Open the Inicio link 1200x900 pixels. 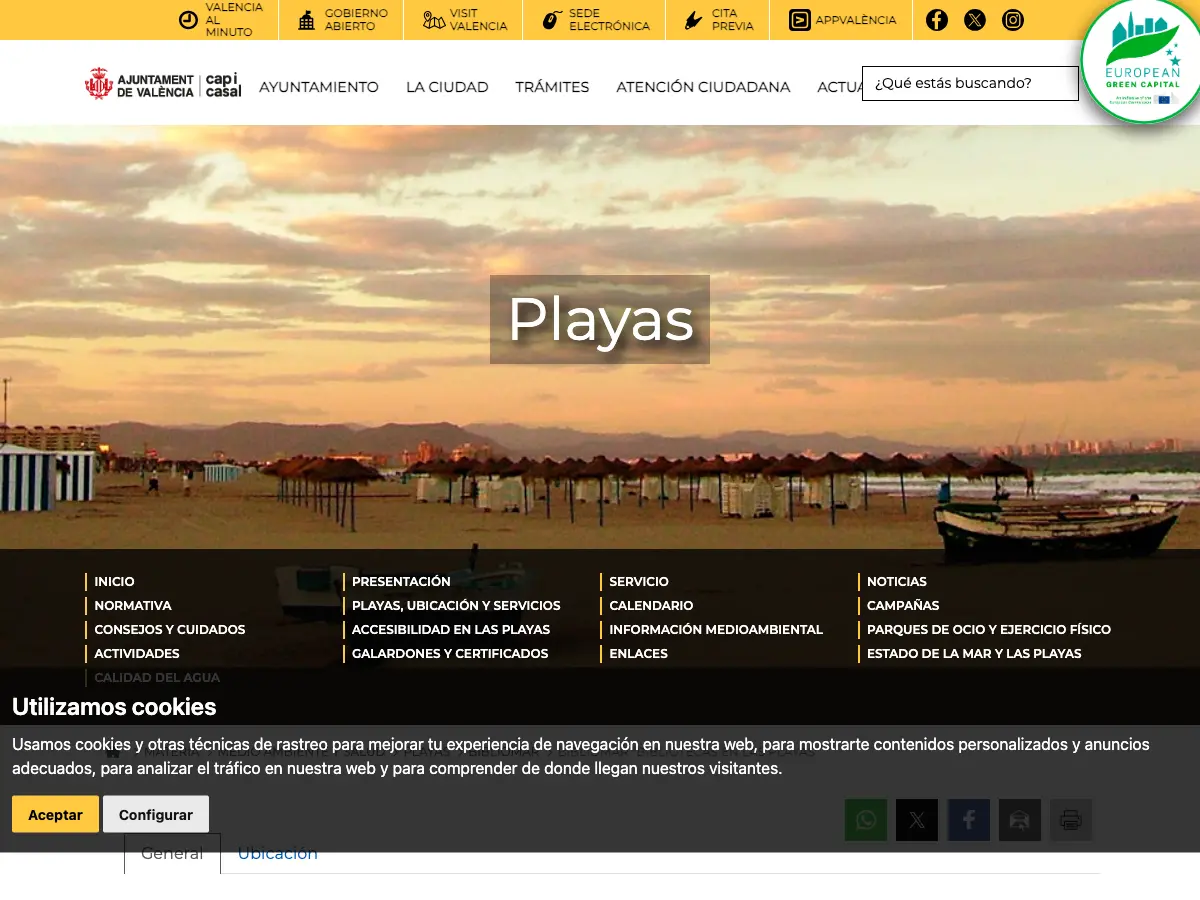[x=114, y=581]
